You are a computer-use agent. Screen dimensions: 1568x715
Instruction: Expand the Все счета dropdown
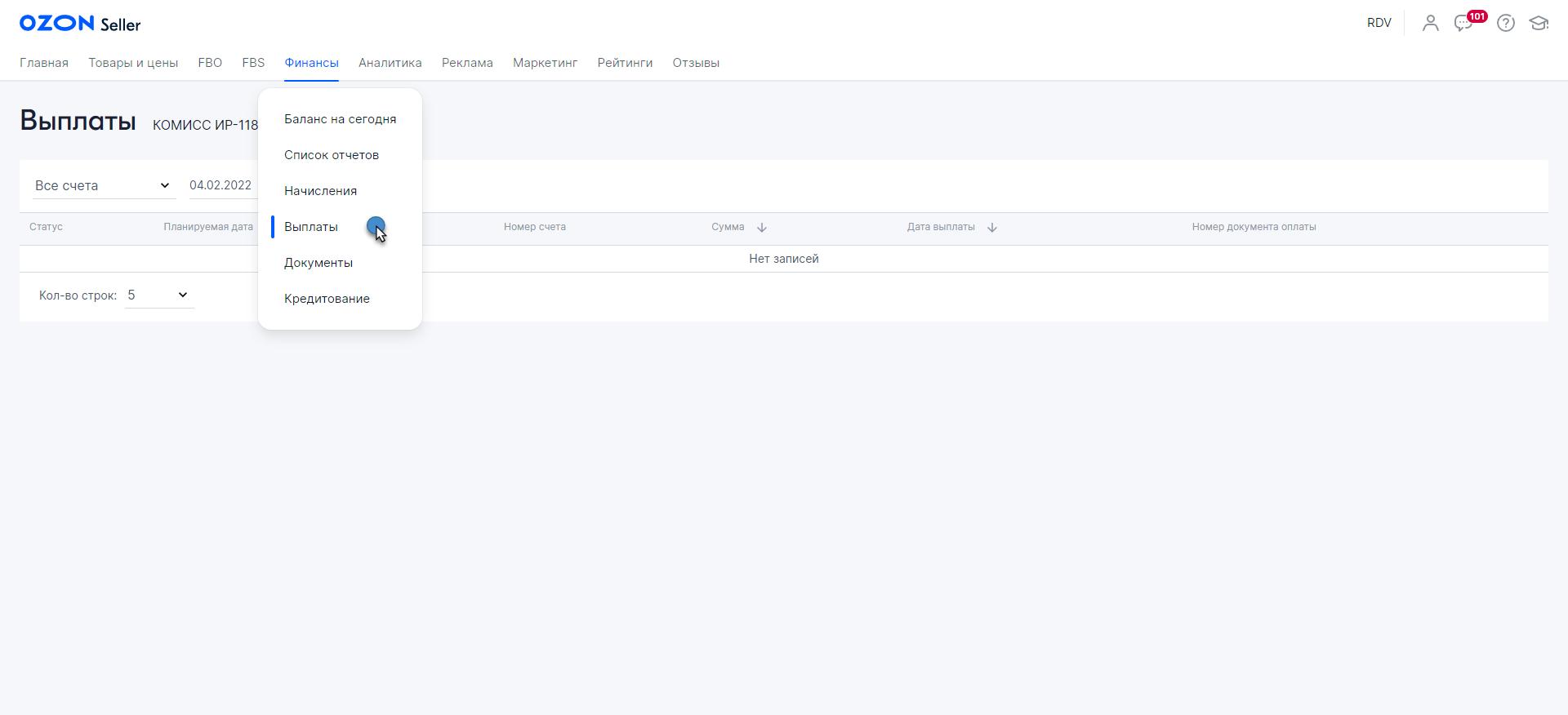tap(104, 185)
